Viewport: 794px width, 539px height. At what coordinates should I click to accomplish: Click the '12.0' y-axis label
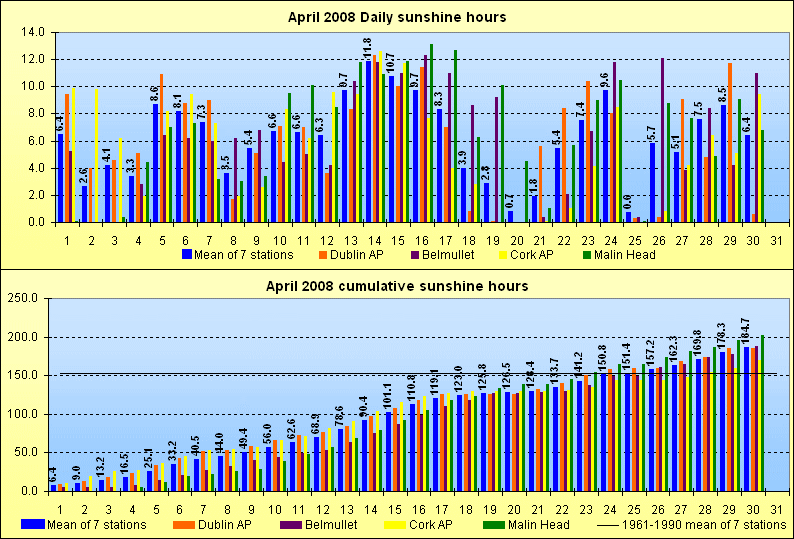pyautogui.click(x=33, y=60)
